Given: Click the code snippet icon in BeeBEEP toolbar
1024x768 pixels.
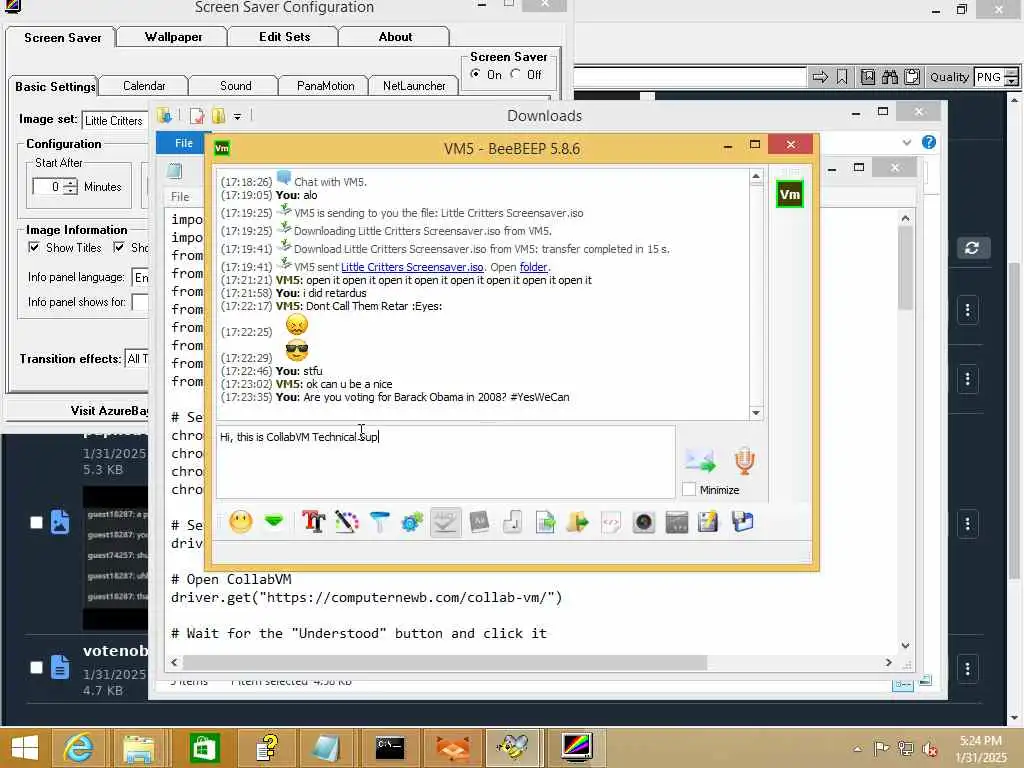Looking at the screenshot, I should (611, 522).
